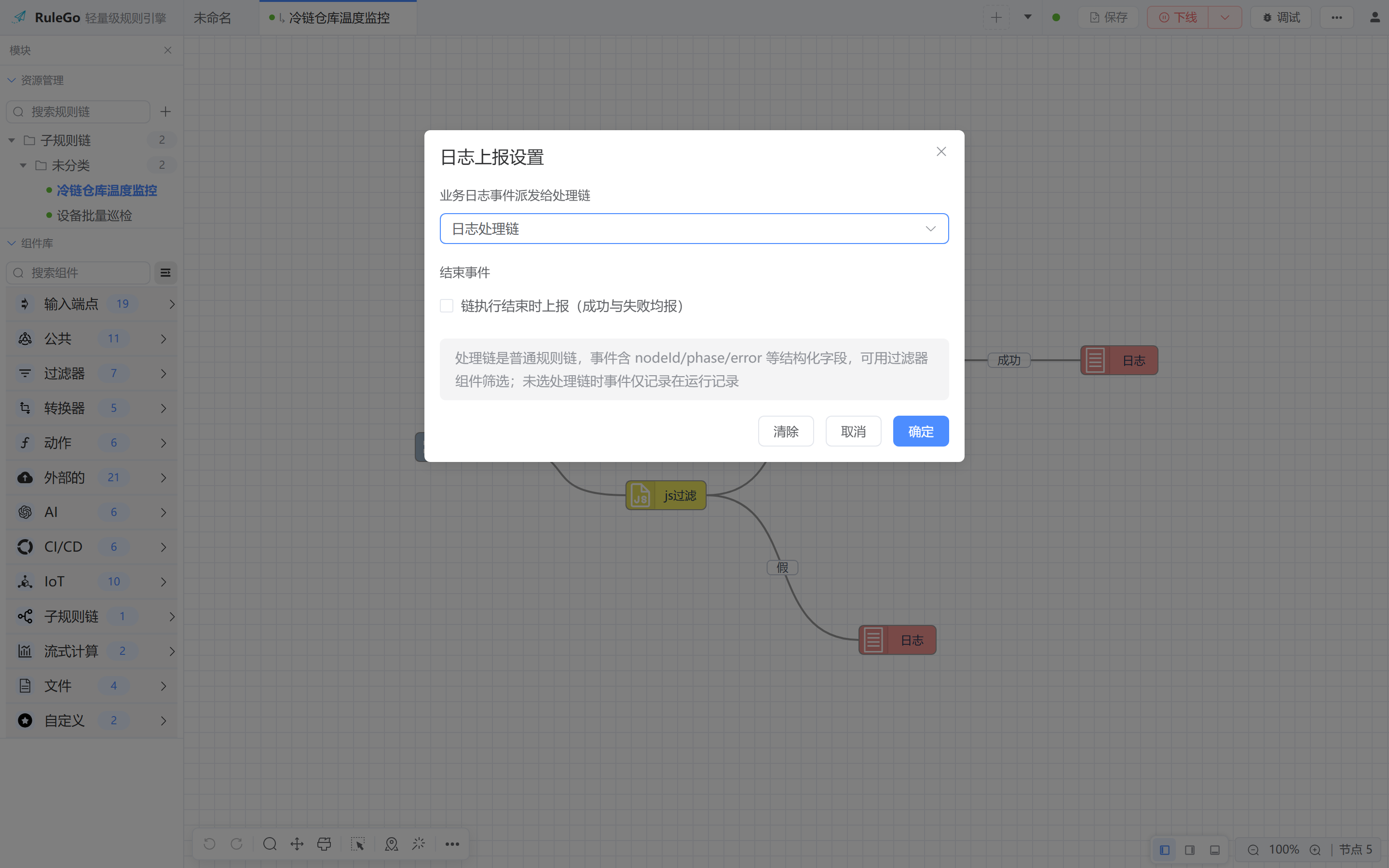Screen dimensions: 1389x868
Task: Click the 清除 clear button
Action: click(786, 431)
